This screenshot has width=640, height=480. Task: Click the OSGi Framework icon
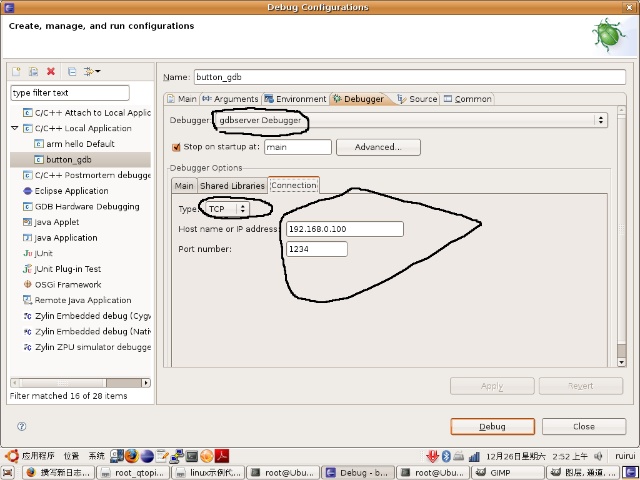(x=27, y=284)
